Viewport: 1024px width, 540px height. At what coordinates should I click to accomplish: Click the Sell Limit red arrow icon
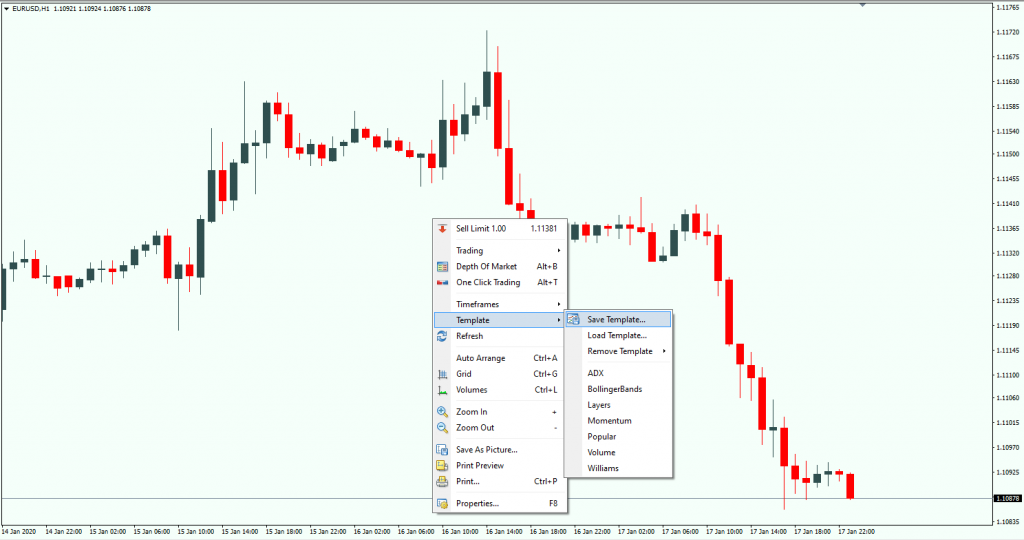442,229
